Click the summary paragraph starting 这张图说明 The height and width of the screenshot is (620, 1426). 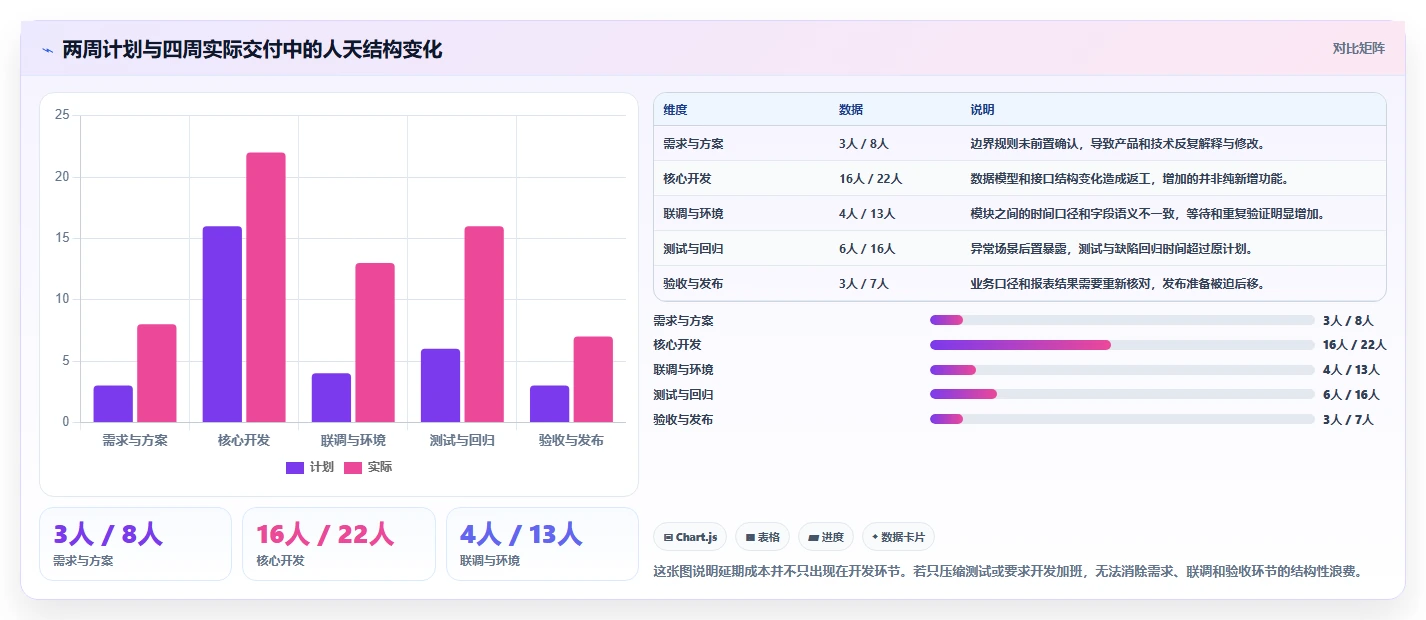point(1008,572)
